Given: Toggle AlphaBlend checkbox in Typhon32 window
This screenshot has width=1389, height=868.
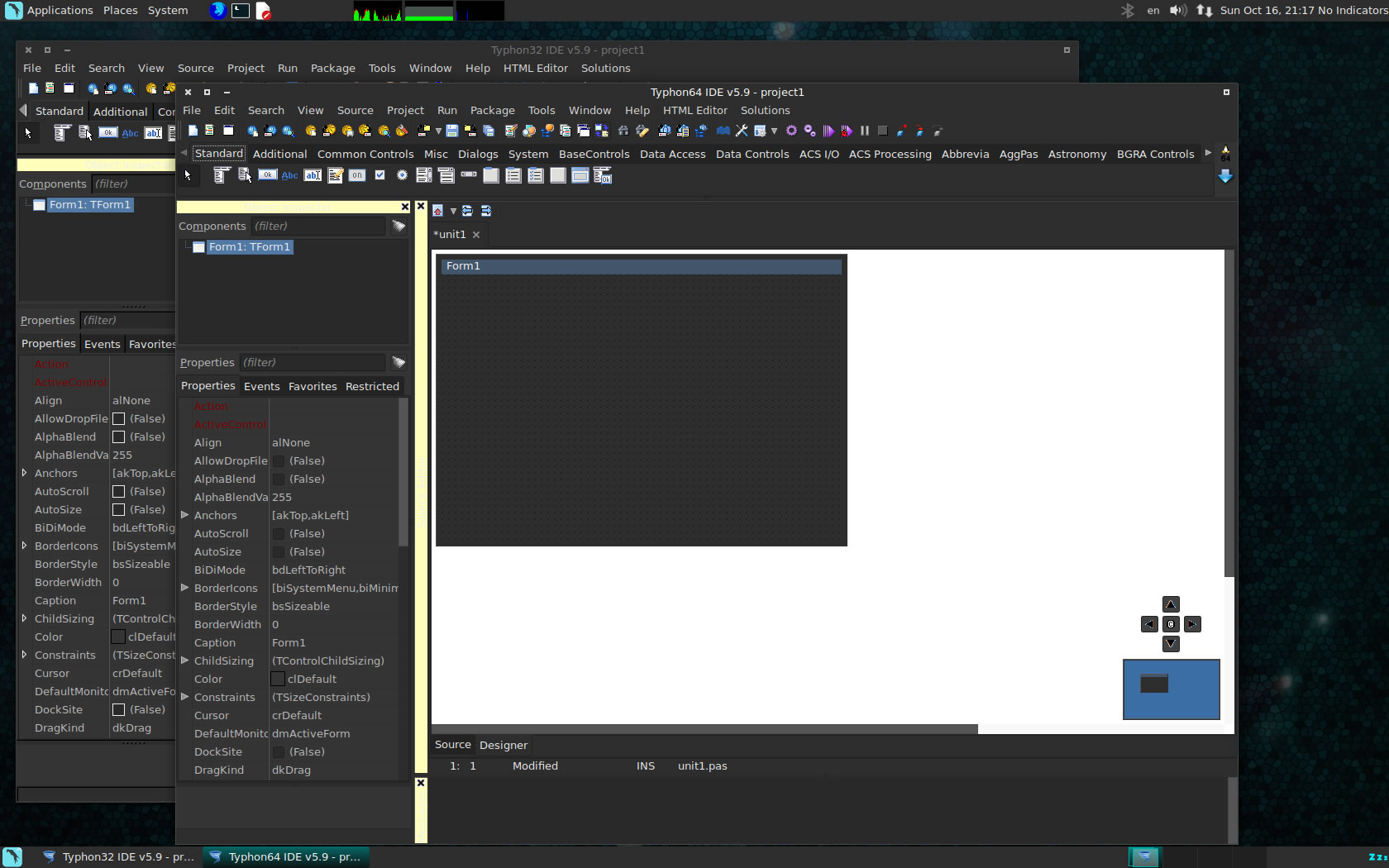Looking at the screenshot, I should coord(119,436).
